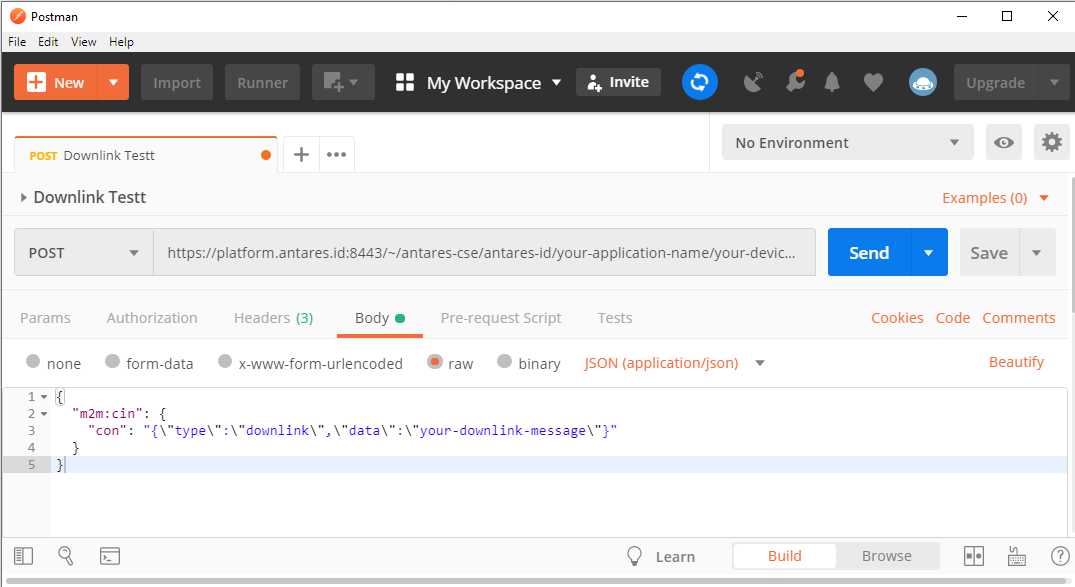Switch to the Headers tab

(x=273, y=318)
